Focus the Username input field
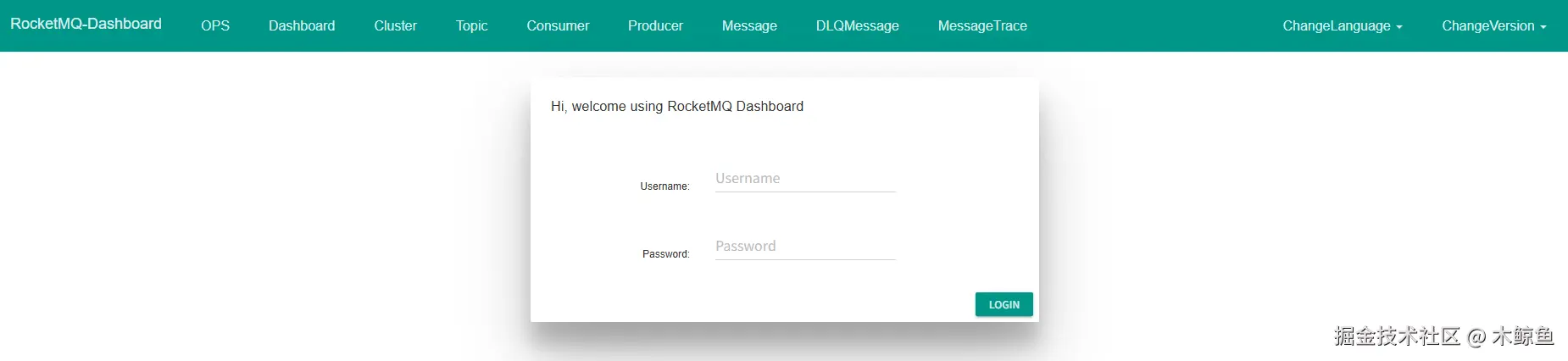Image resolution: width=1568 pixels, height=361 pixels. pos(805,179)
